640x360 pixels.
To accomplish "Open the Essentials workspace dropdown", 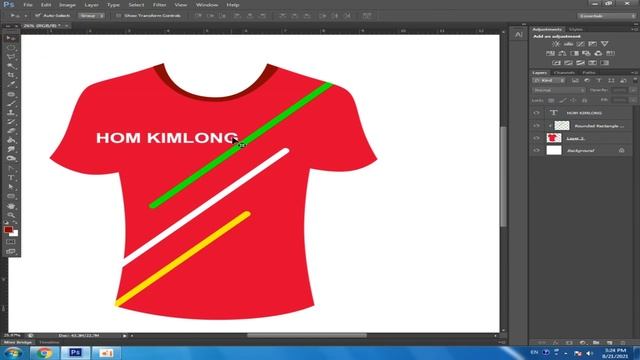I will click(607, 16).
